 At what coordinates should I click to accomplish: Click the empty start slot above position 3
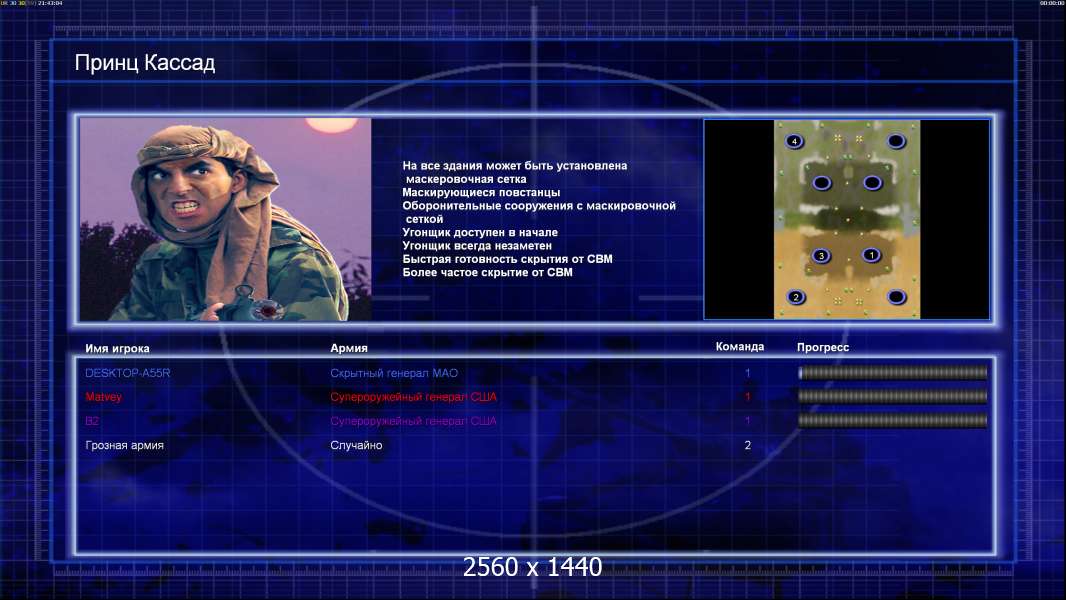point(821,183)
